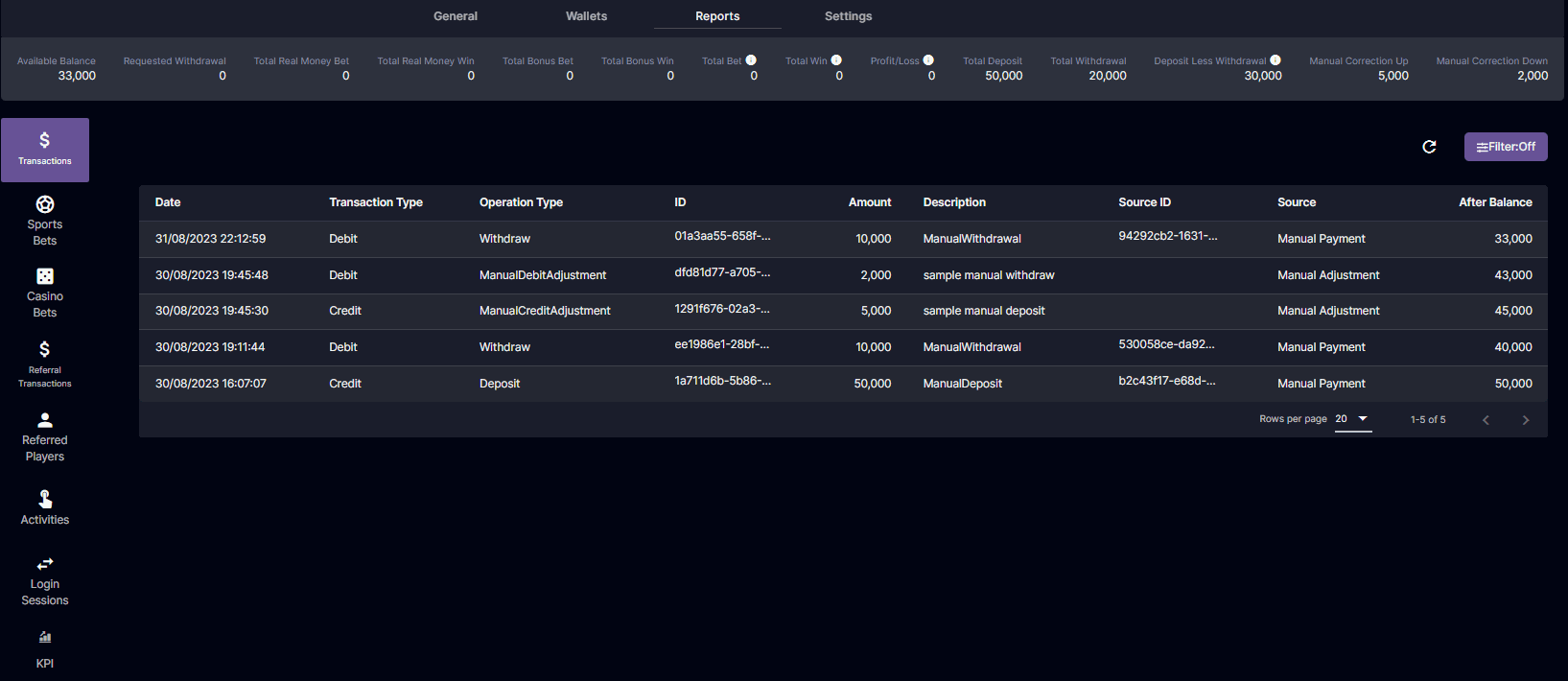The width and height of the screenshot is (1568, 681).
Task: Open Referral Transactions dollar icon
Action: tap(44, 349)
